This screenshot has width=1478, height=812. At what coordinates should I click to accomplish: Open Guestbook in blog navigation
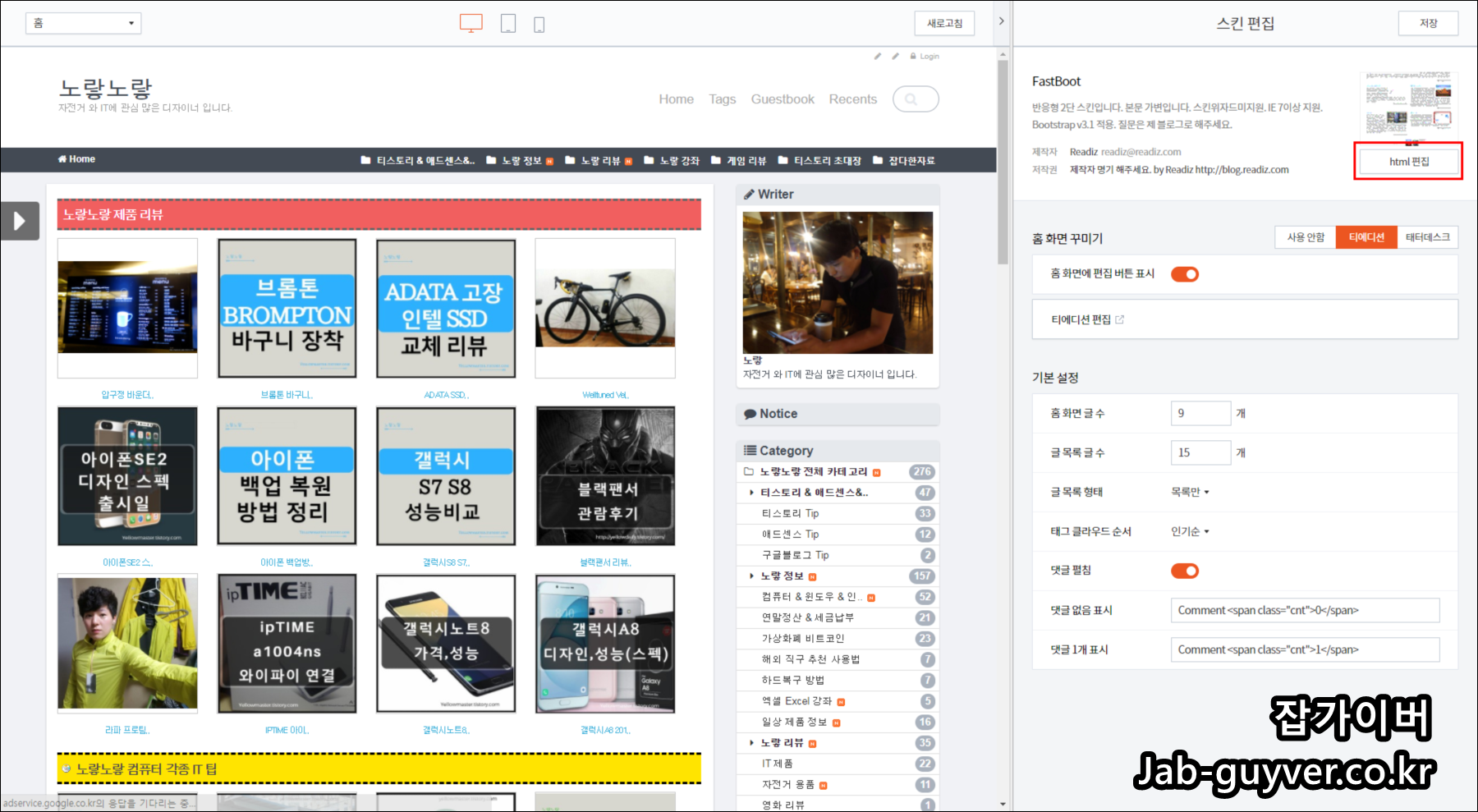coord(783,99)
